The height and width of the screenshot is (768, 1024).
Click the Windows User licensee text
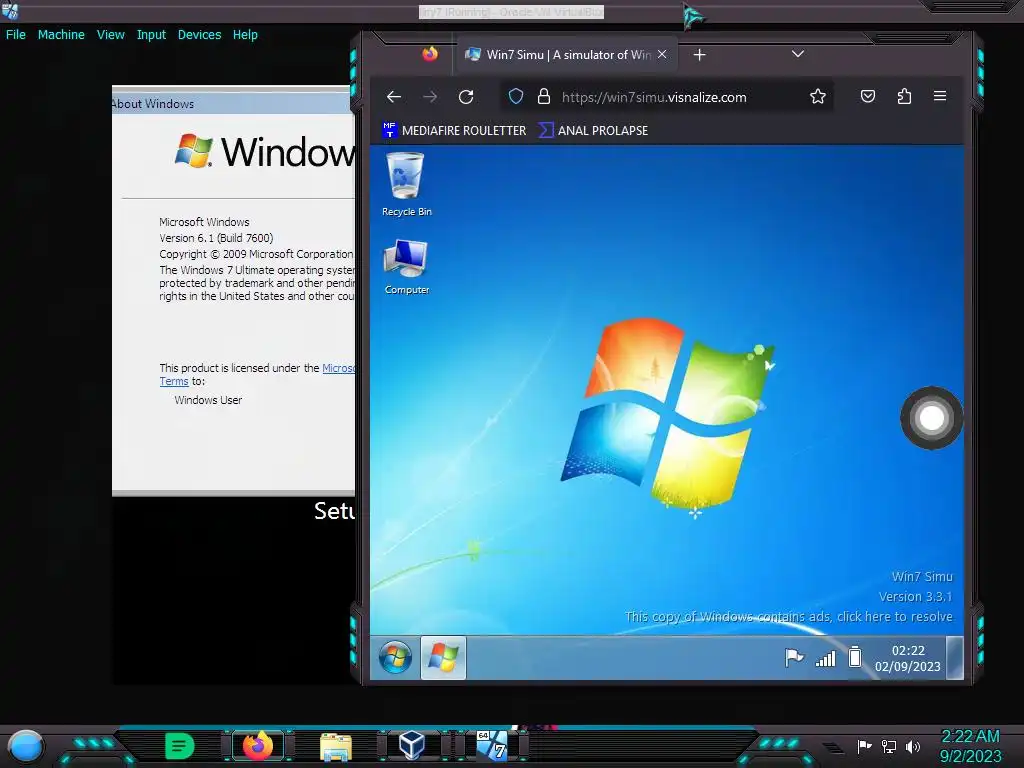pyautogui.click(x=208, y=400)
